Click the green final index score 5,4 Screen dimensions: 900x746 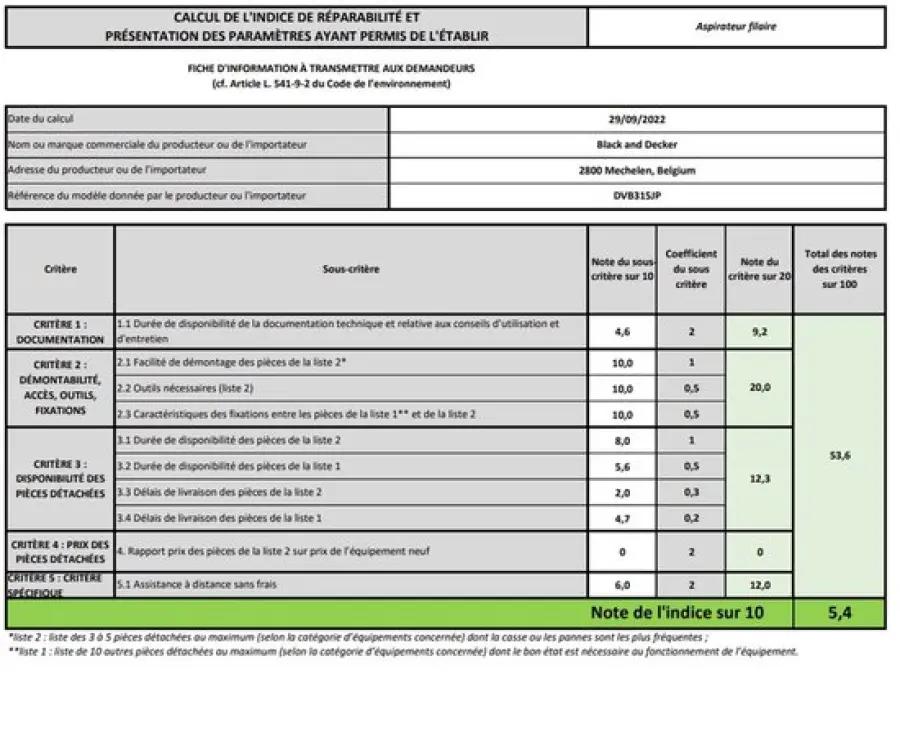click(x=839, y=614)
